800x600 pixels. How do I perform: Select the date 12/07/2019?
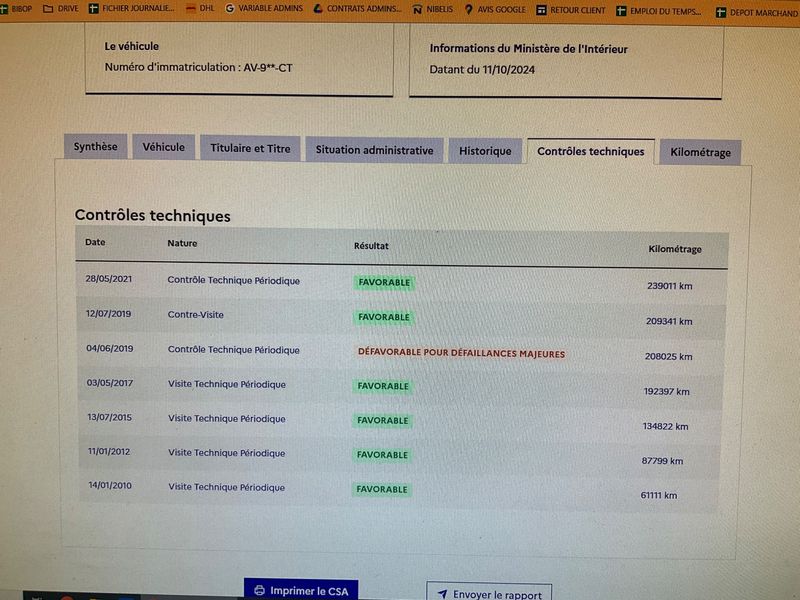(x=108, y=314)
